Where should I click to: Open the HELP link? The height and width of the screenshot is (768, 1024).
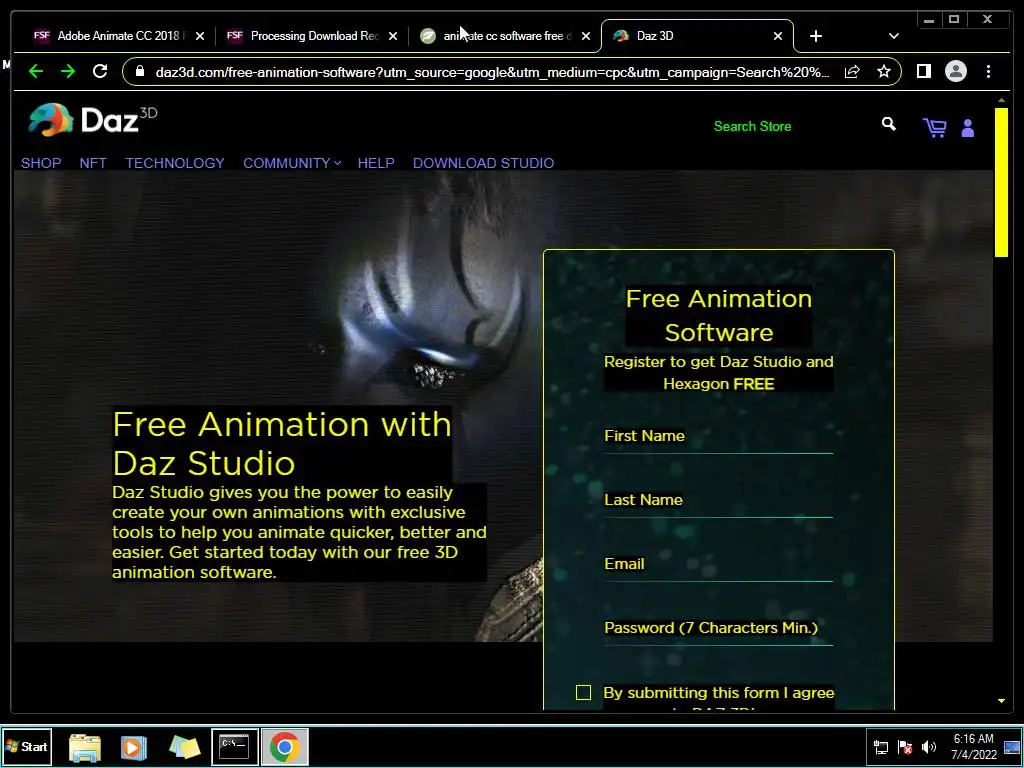click(x=376, y=163)
